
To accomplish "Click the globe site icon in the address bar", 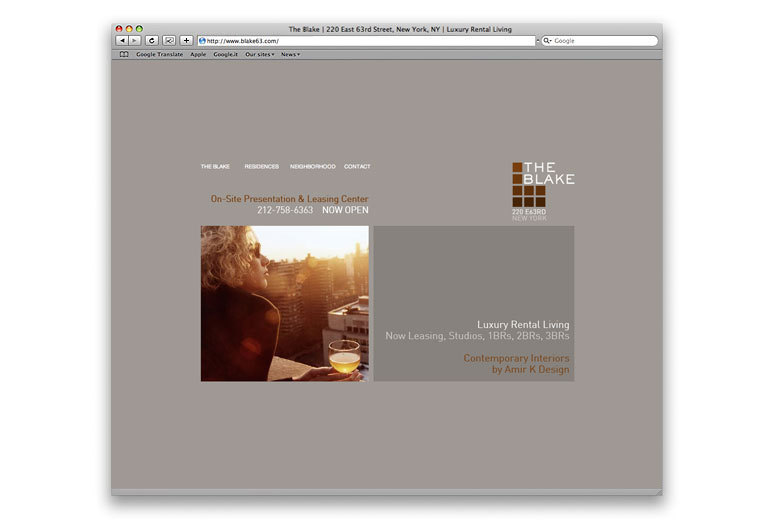I will (202, 41).
